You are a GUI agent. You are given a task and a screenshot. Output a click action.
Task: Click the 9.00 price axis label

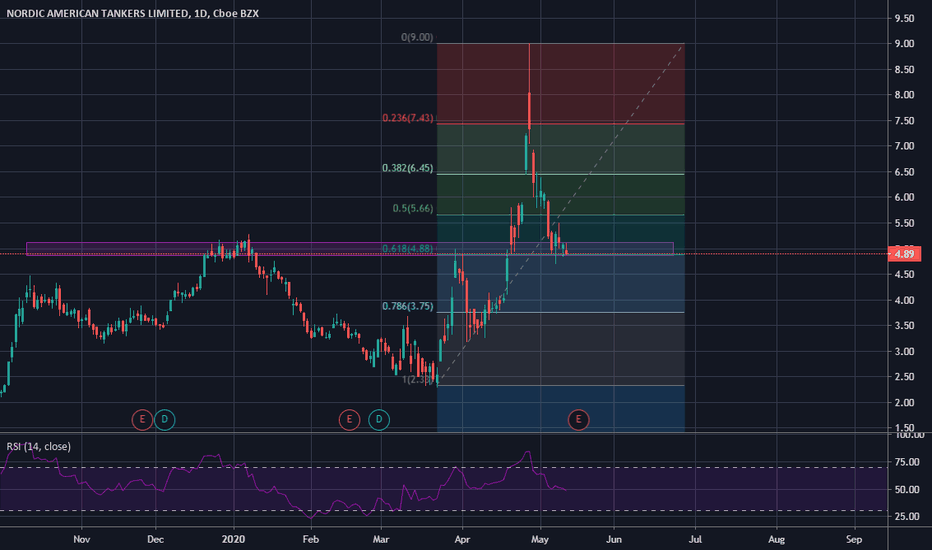point(904,43)
